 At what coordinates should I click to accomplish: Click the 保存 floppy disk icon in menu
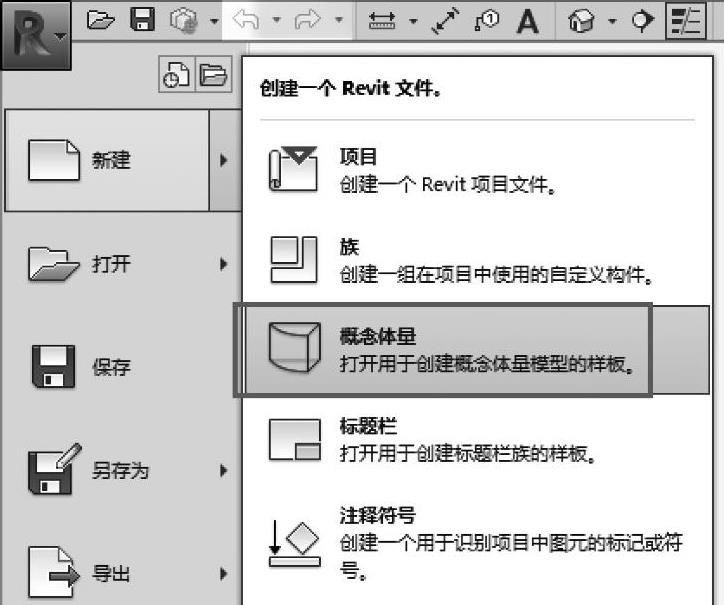(54, 367)
